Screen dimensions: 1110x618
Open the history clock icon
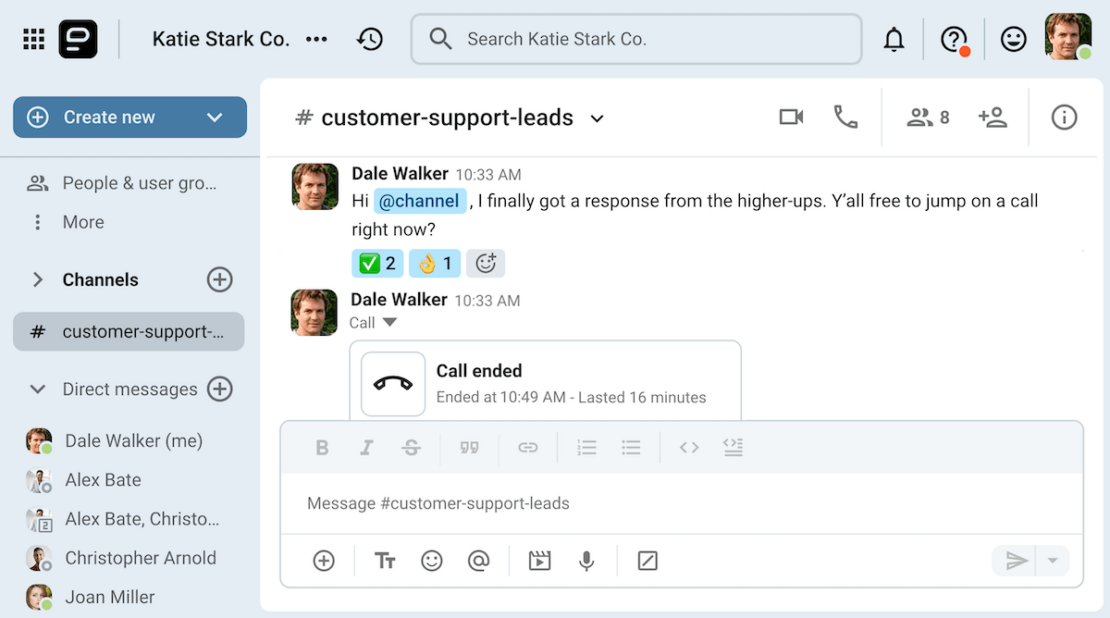click(370, 40)
